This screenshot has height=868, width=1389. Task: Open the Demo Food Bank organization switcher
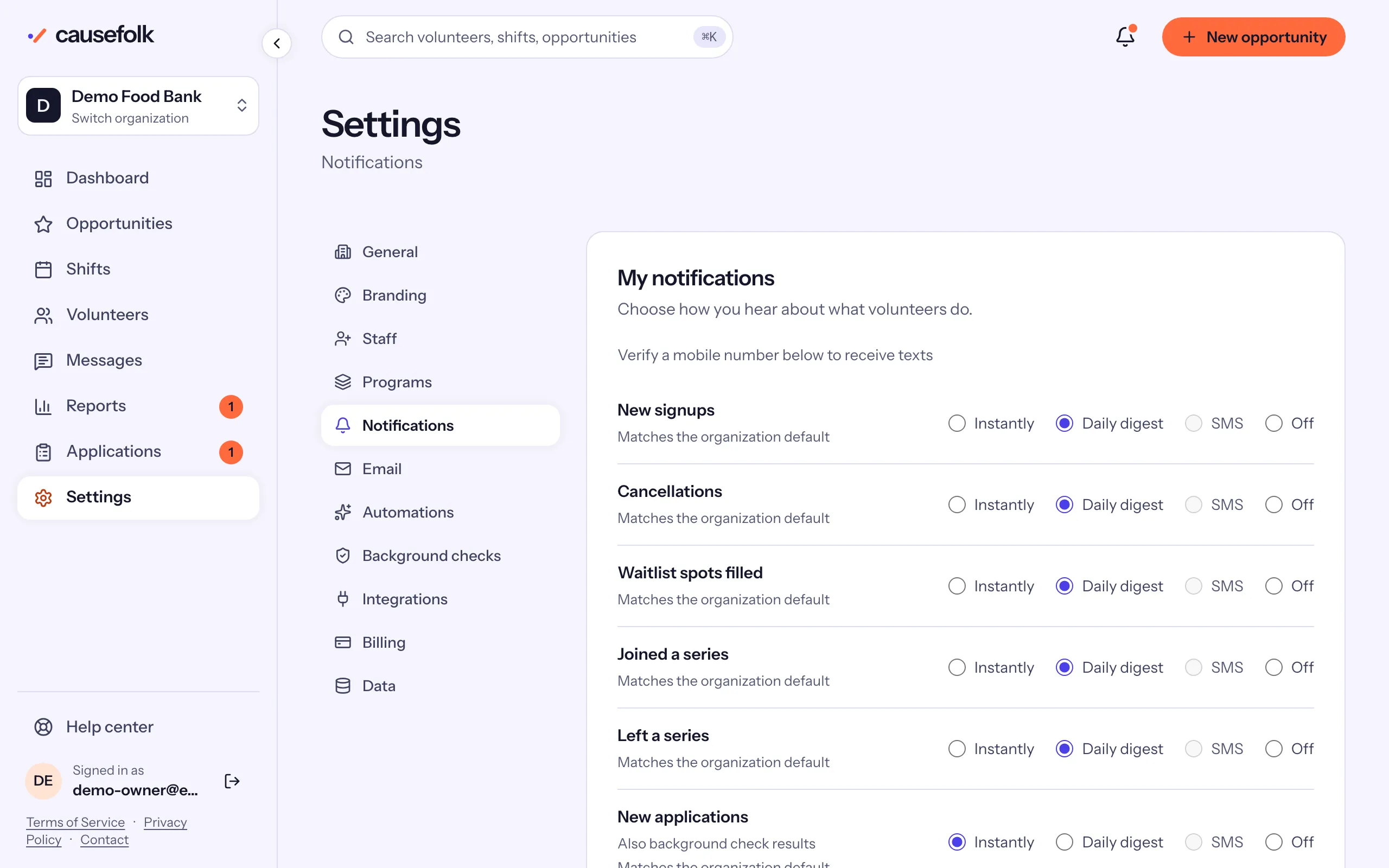138,106
